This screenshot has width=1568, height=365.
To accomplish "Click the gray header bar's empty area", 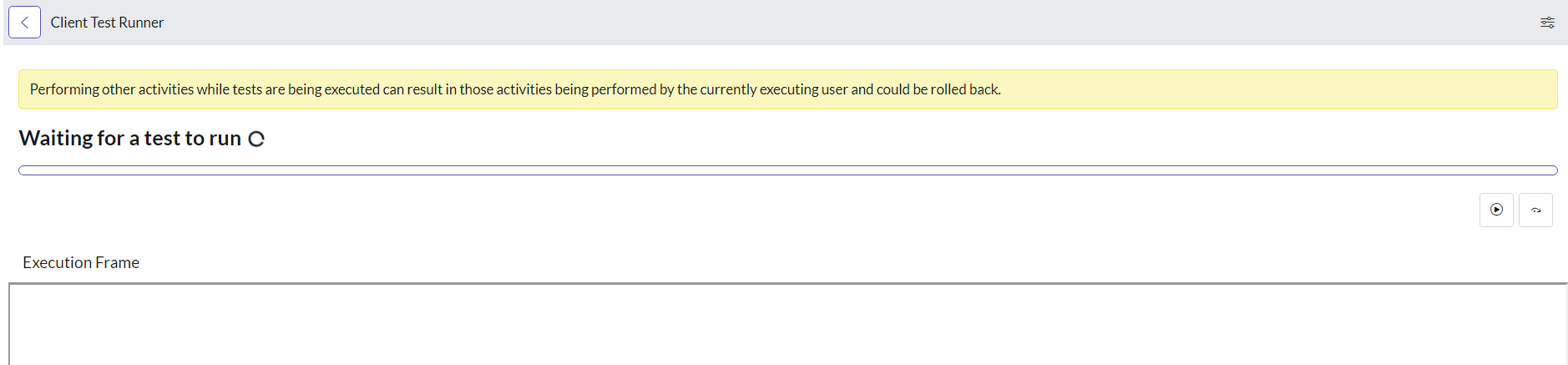I will click(835, 23).
